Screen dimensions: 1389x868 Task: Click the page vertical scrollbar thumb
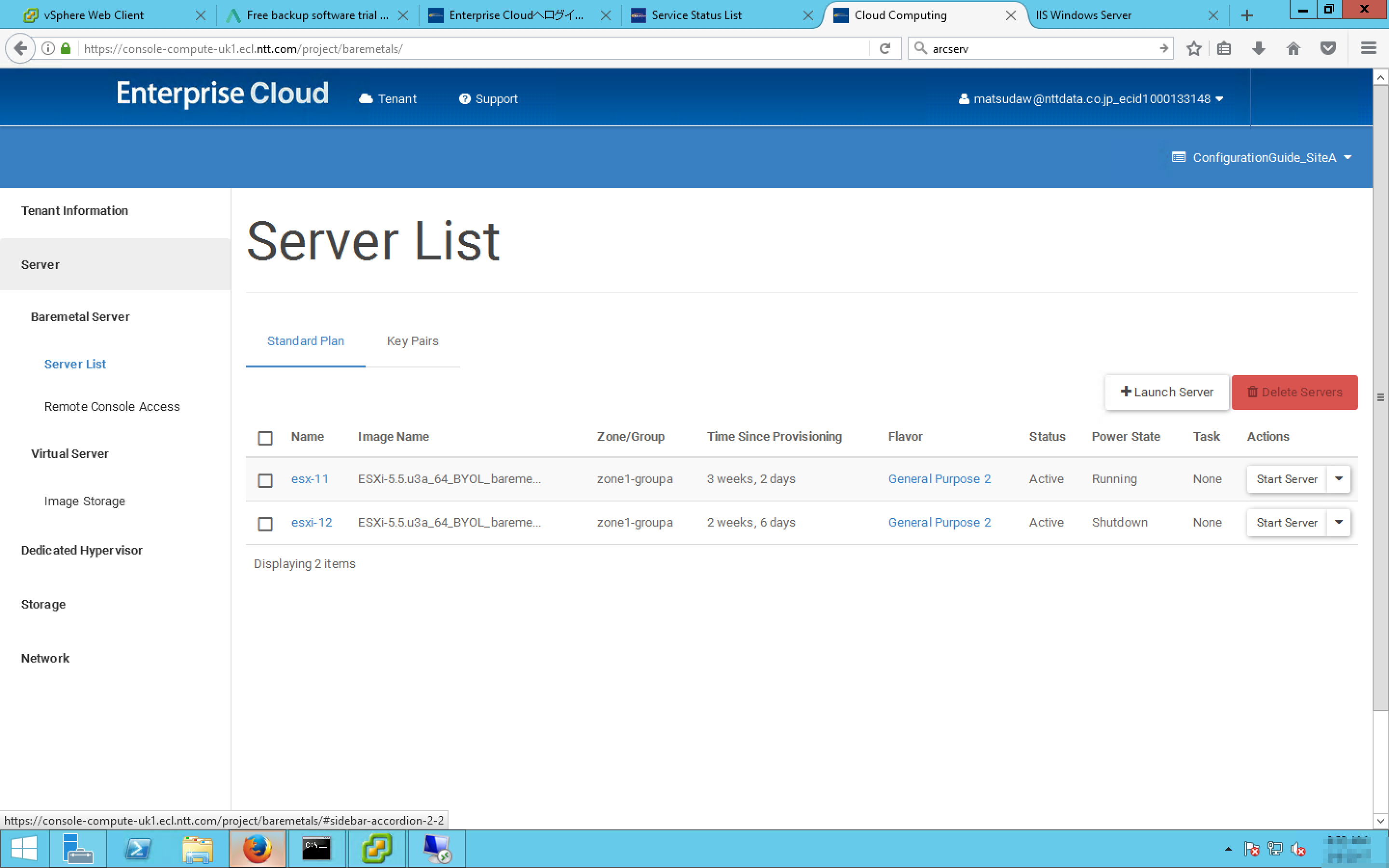pos(1380,397)
